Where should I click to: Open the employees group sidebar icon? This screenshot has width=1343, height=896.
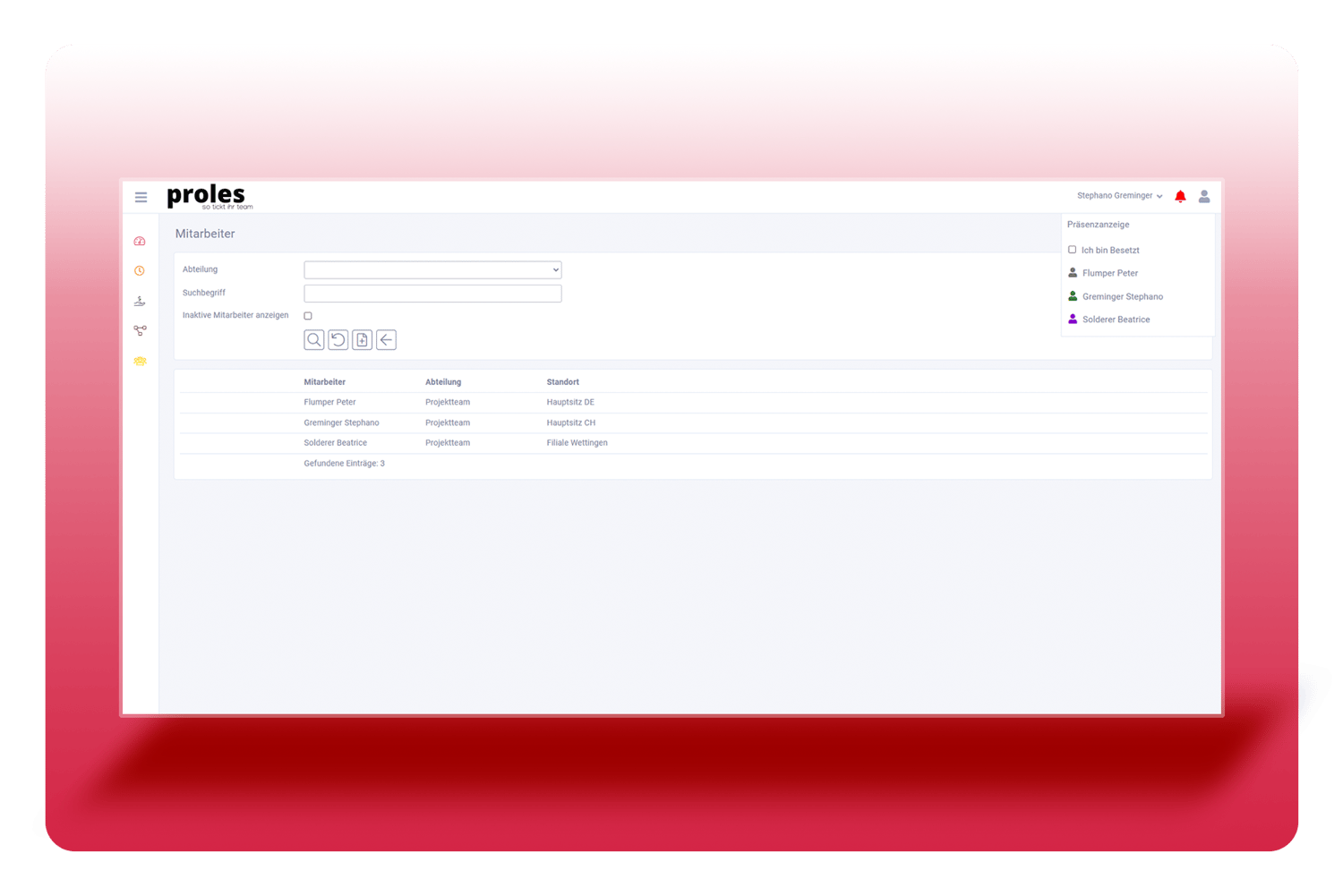click(x=140, y=361)
